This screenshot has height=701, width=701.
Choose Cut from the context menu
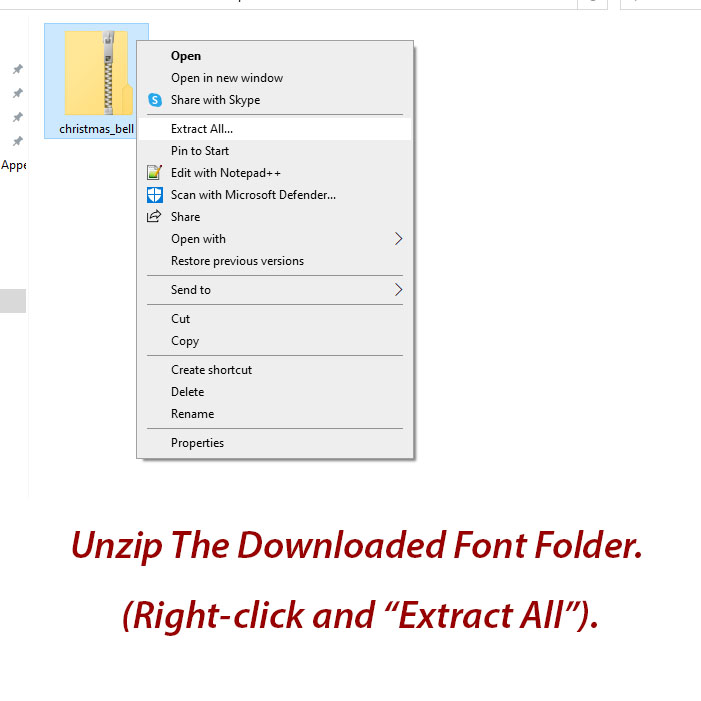tap(275, 319)
